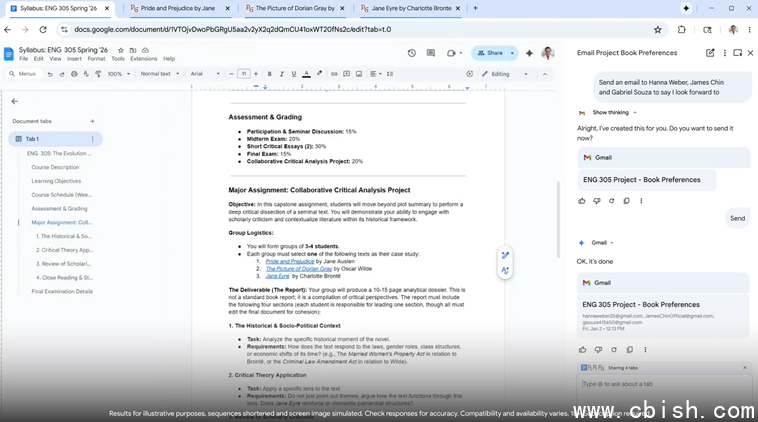Close the document outline with back arrow
The height and width of the screenshot is (422, 758).
click(14, 101)
